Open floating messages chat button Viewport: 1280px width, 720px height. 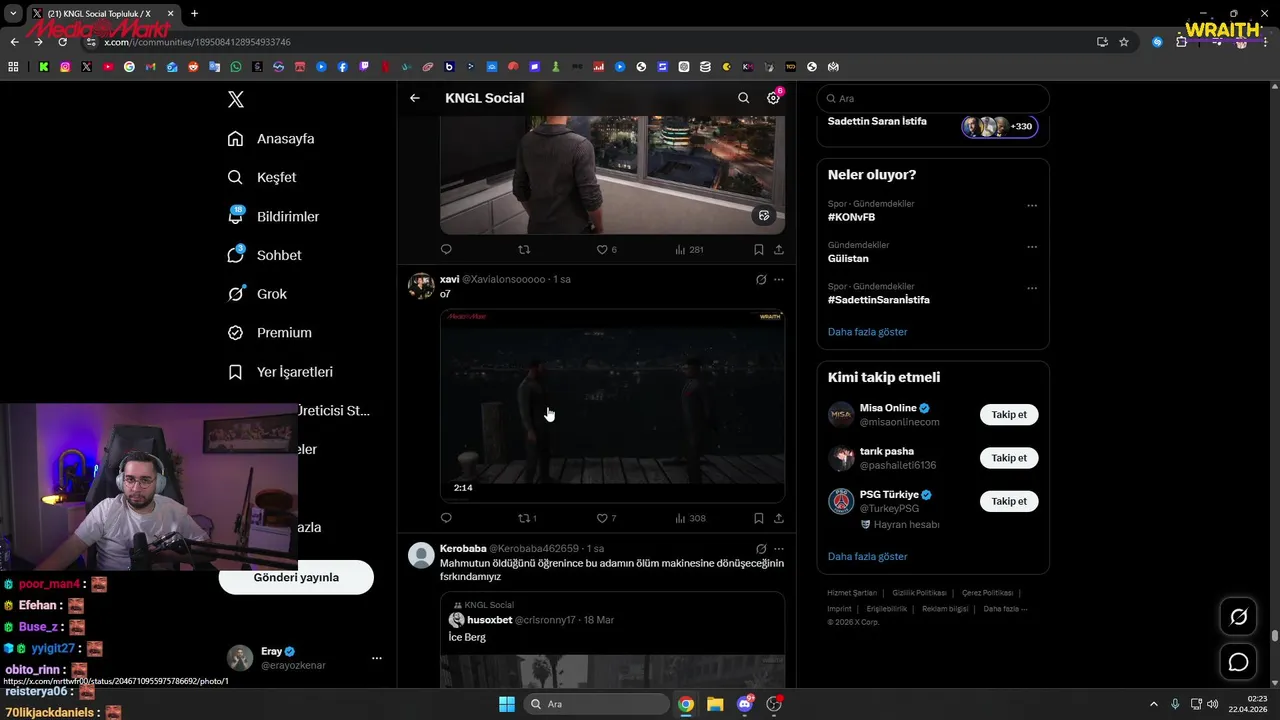pyautogui.click(x=1238, y=662)
